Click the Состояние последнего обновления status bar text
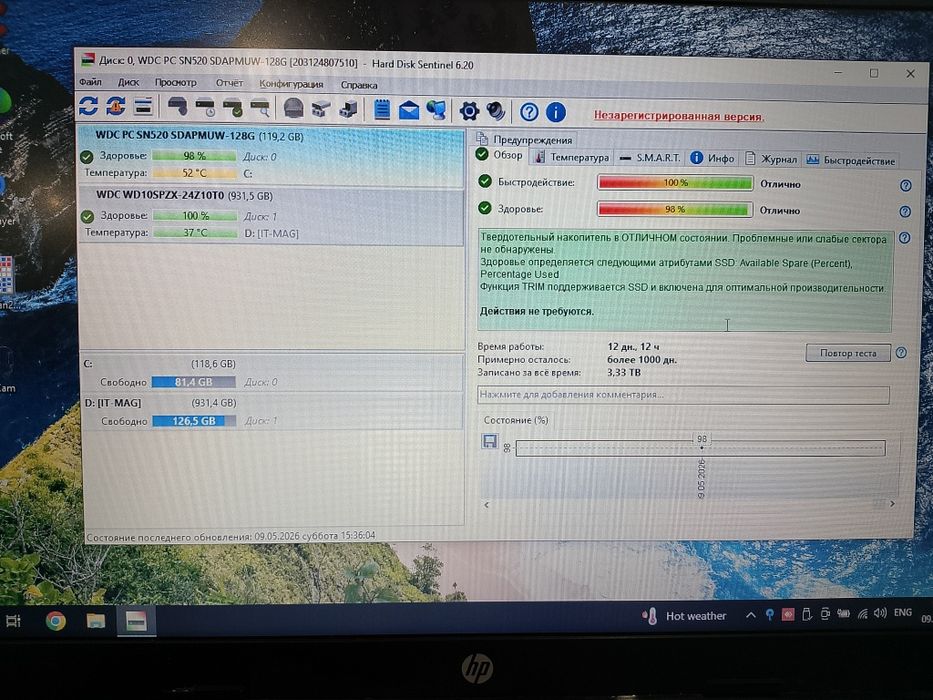Viewport: 933px width, 700px height. 231,536
